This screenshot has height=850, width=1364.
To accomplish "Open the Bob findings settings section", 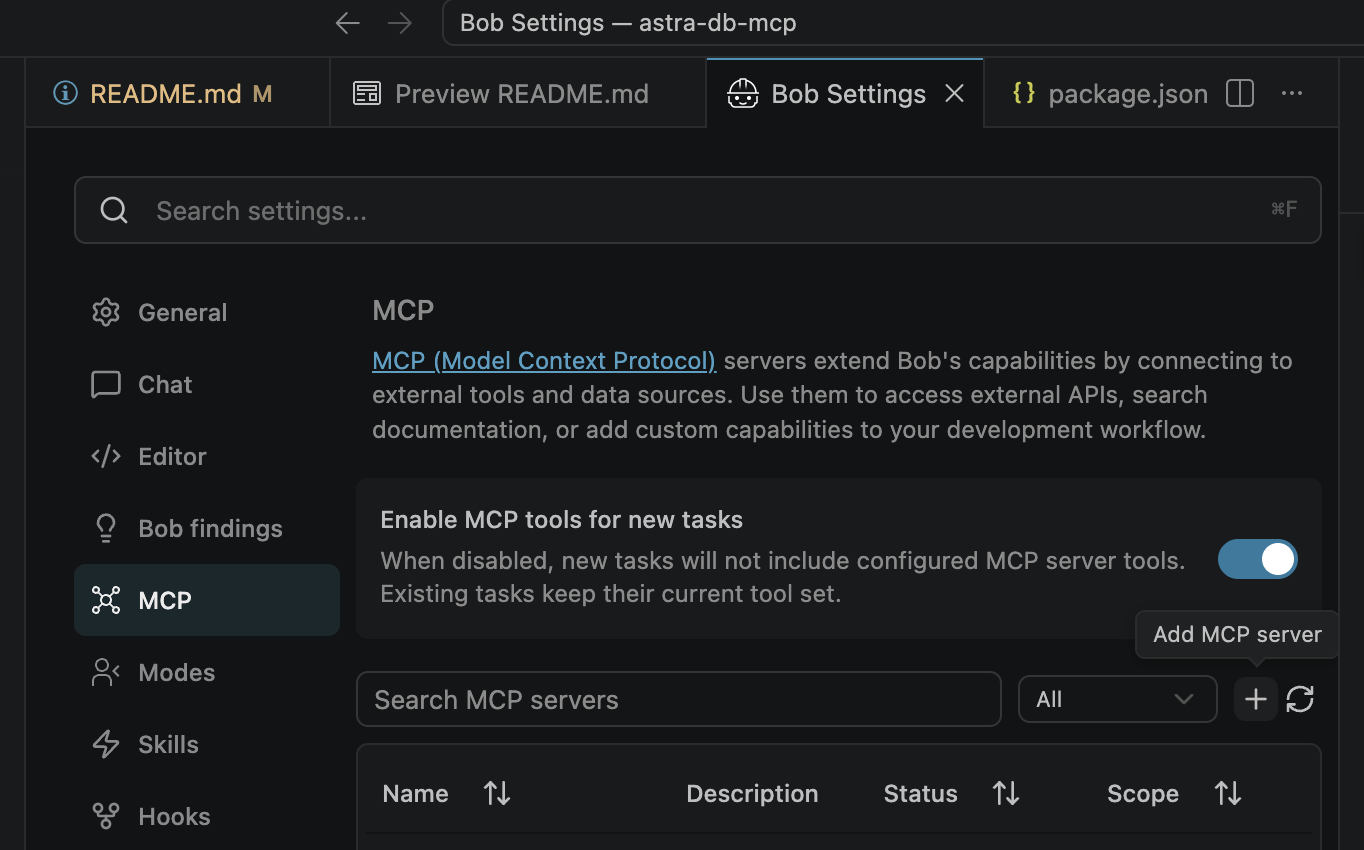I will tap(207, 528).
